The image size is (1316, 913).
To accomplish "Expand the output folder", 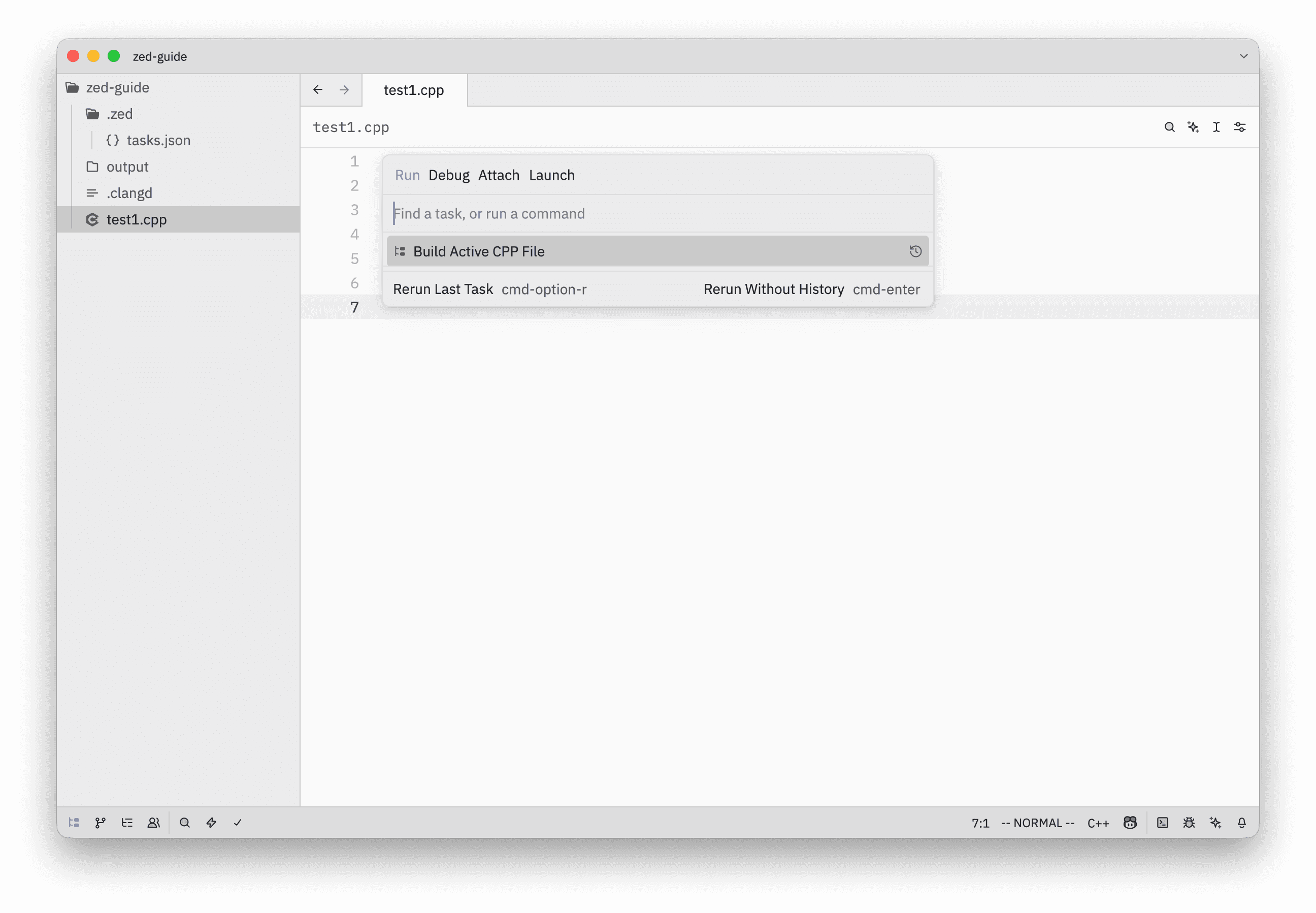I will [127, 167].
